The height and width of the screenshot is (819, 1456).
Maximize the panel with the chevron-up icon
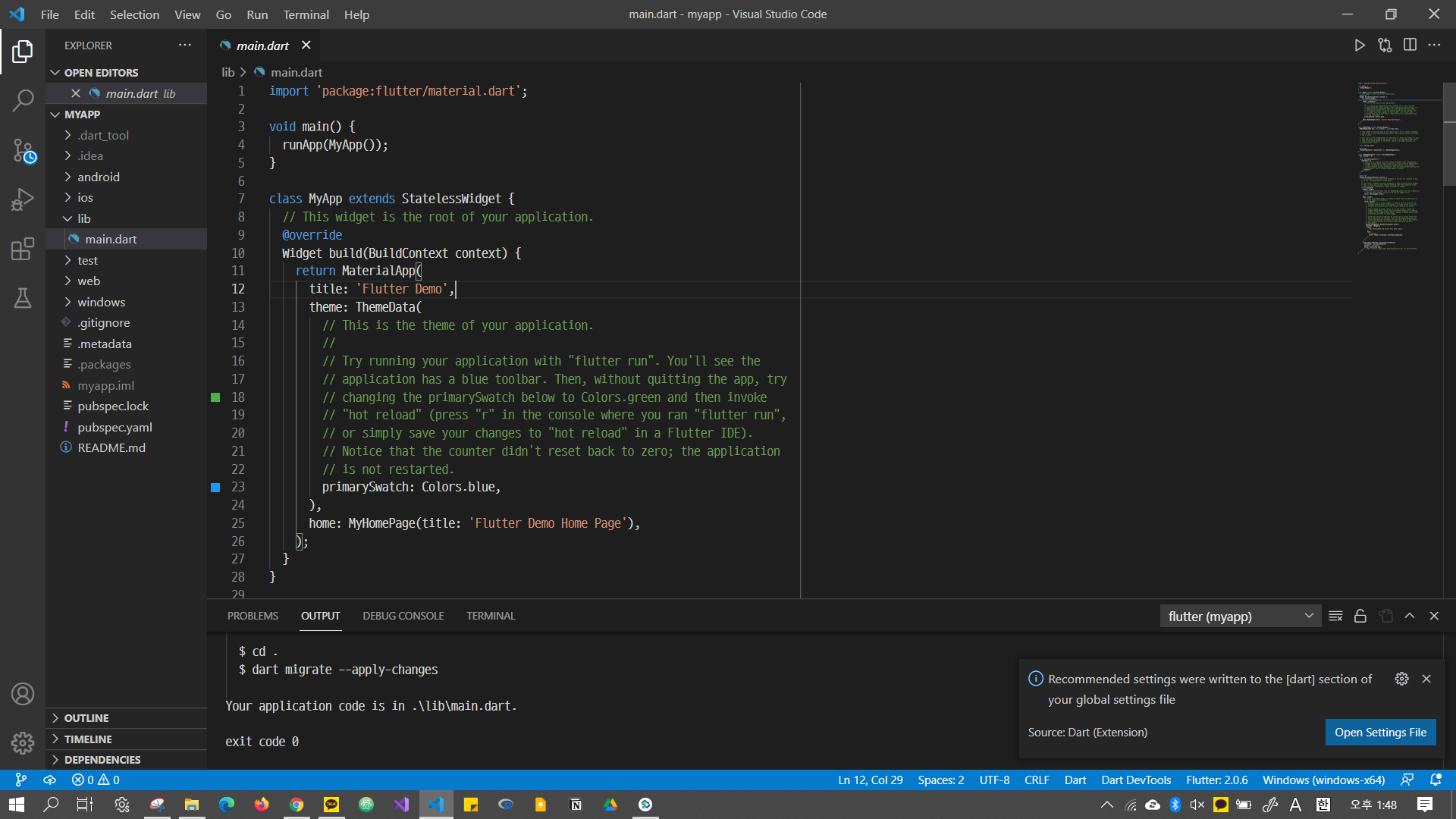(x=1410, y=617)
